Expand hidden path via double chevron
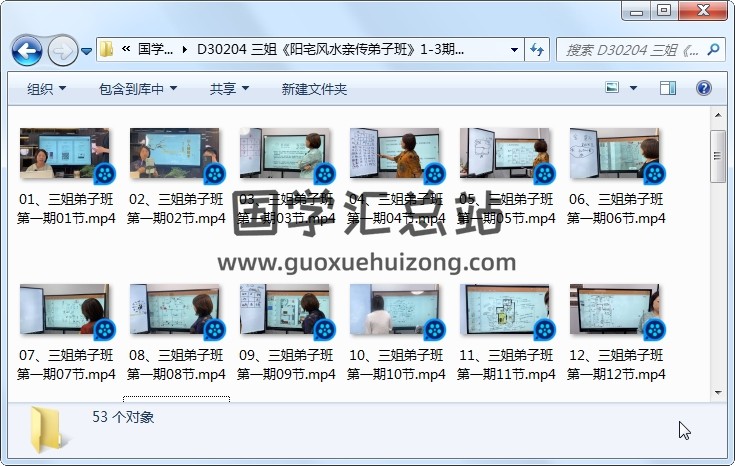 pyautogui.click(x=126, y=49)
